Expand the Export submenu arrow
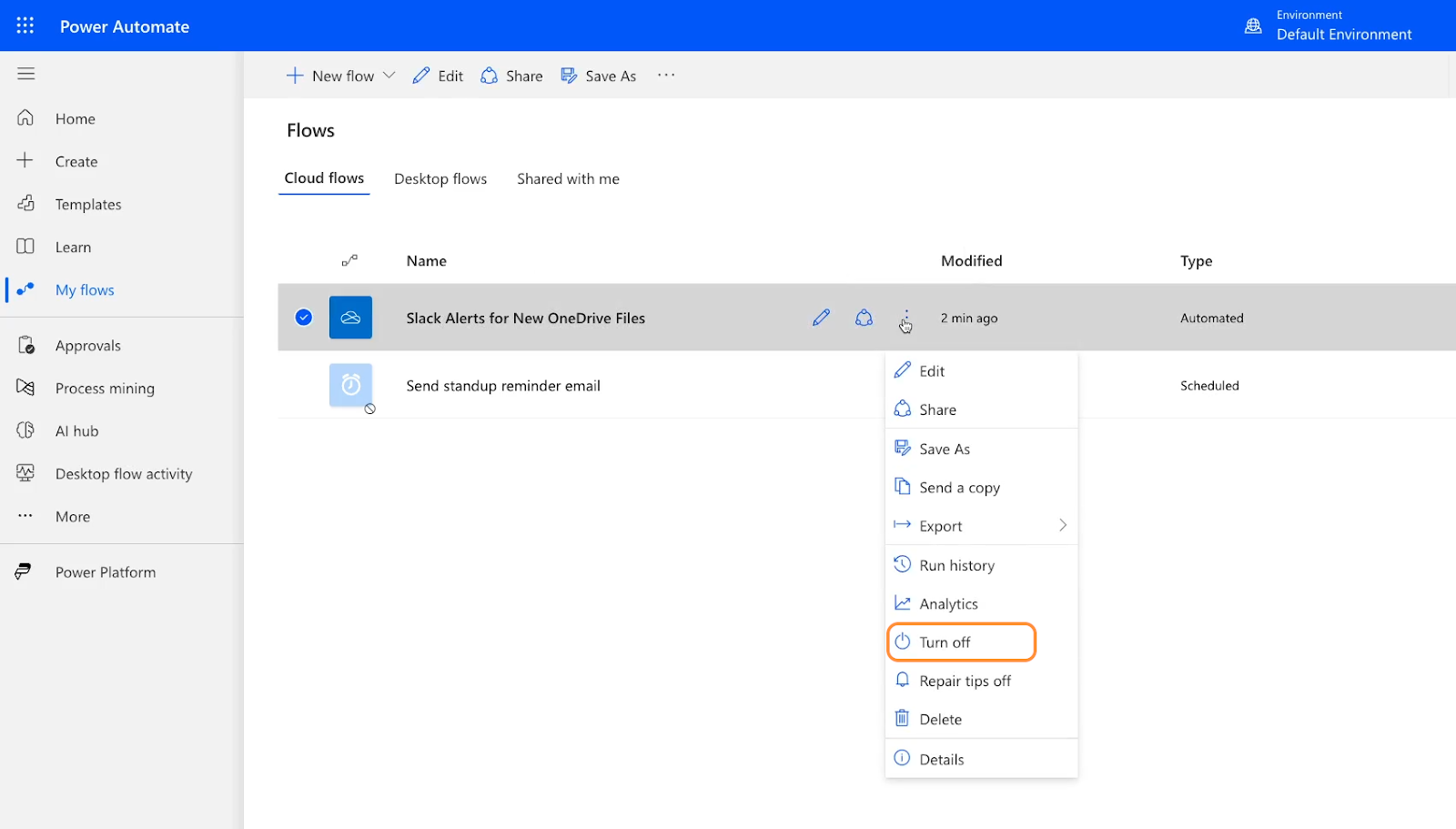1456x829 pixels. point(1063,525)
